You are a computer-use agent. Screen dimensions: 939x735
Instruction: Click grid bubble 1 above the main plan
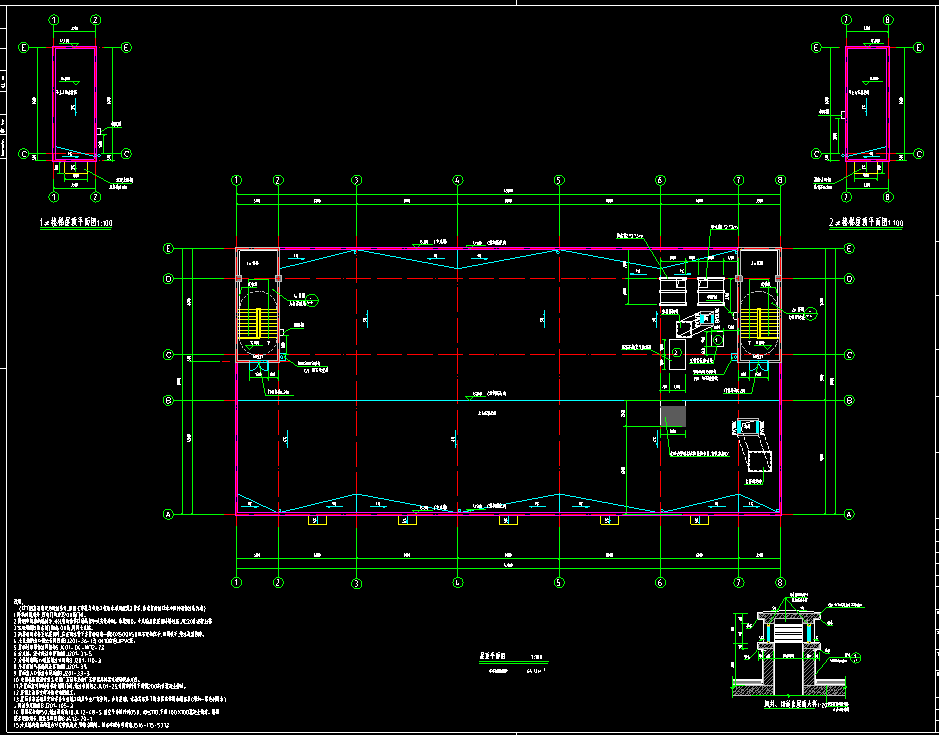pos(237,180)
